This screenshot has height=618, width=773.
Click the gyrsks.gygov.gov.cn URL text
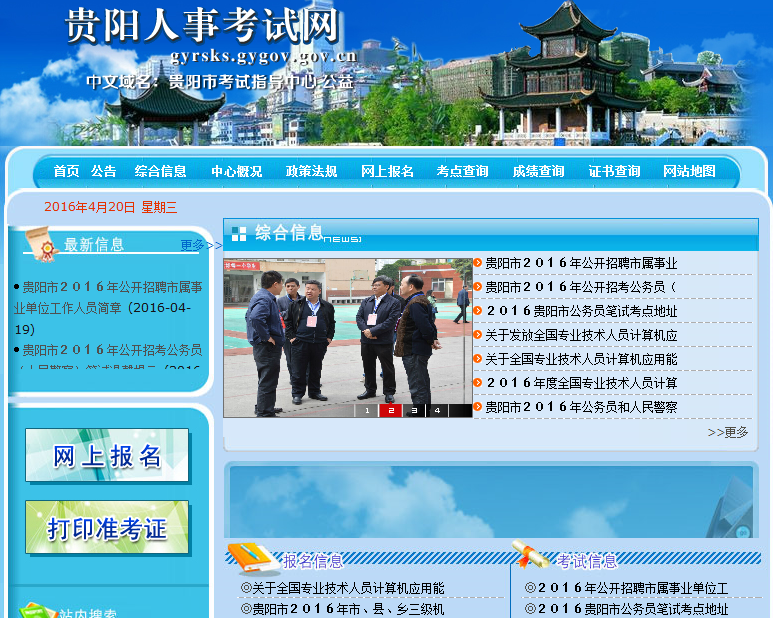coord(263,57)
